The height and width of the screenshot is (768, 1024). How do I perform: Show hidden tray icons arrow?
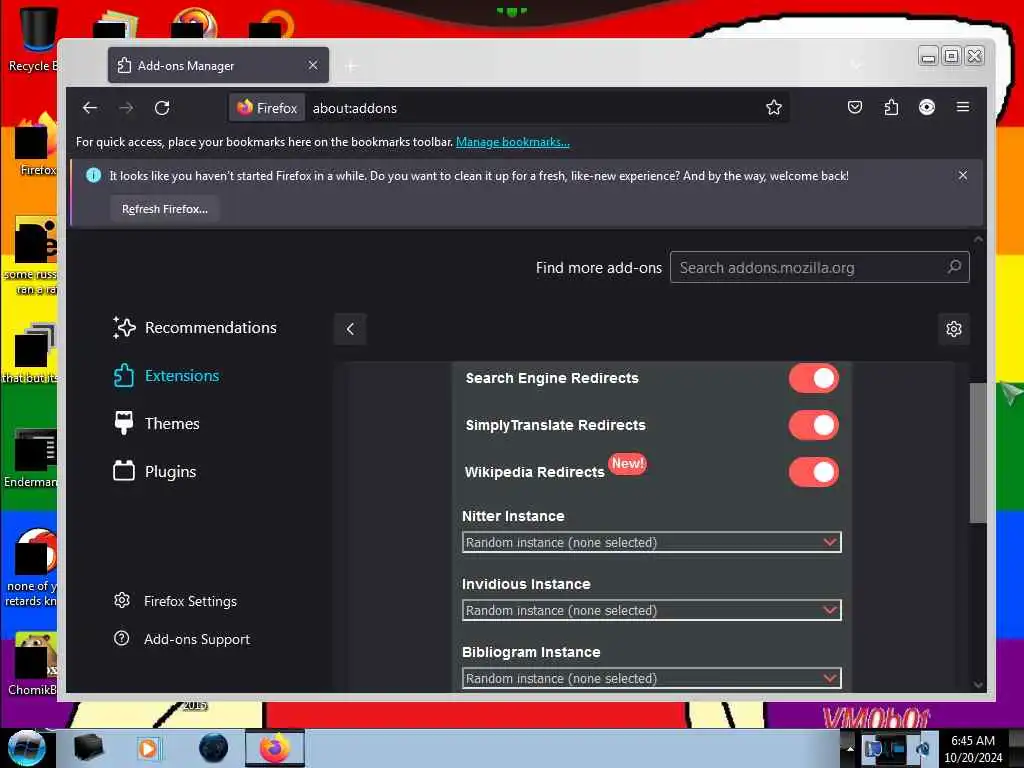coord(850,748)
